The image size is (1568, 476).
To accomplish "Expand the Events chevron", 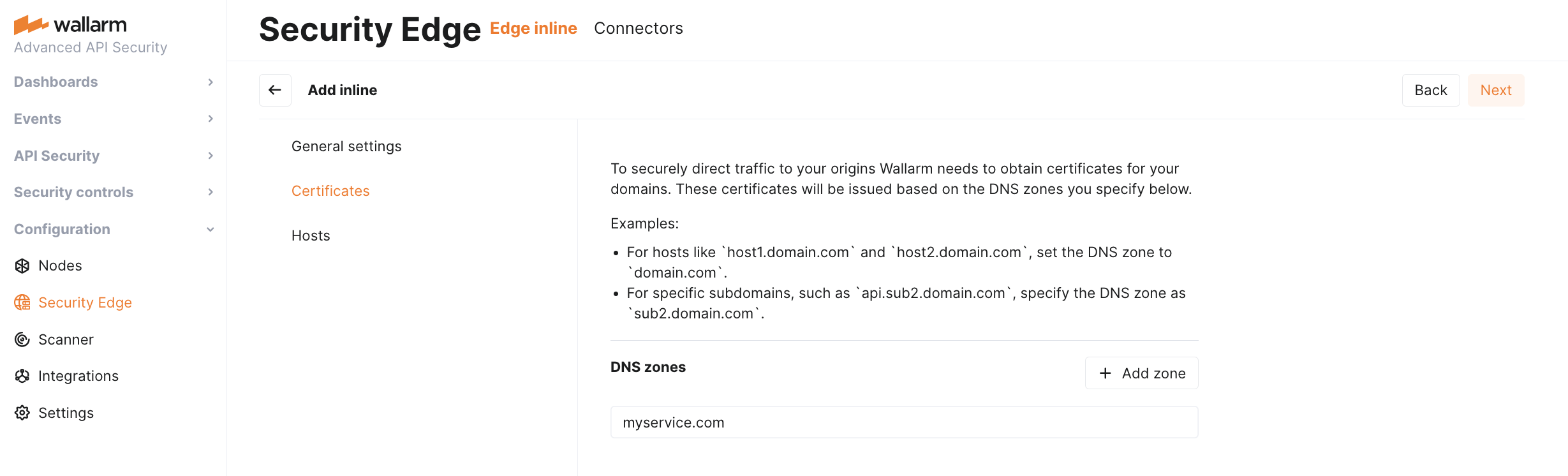I will 211,119.
